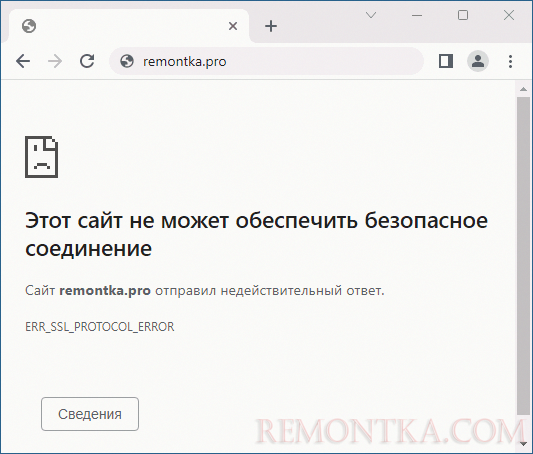
Task: Open Chrome three-dot menu
Action: tap(510, 61)
